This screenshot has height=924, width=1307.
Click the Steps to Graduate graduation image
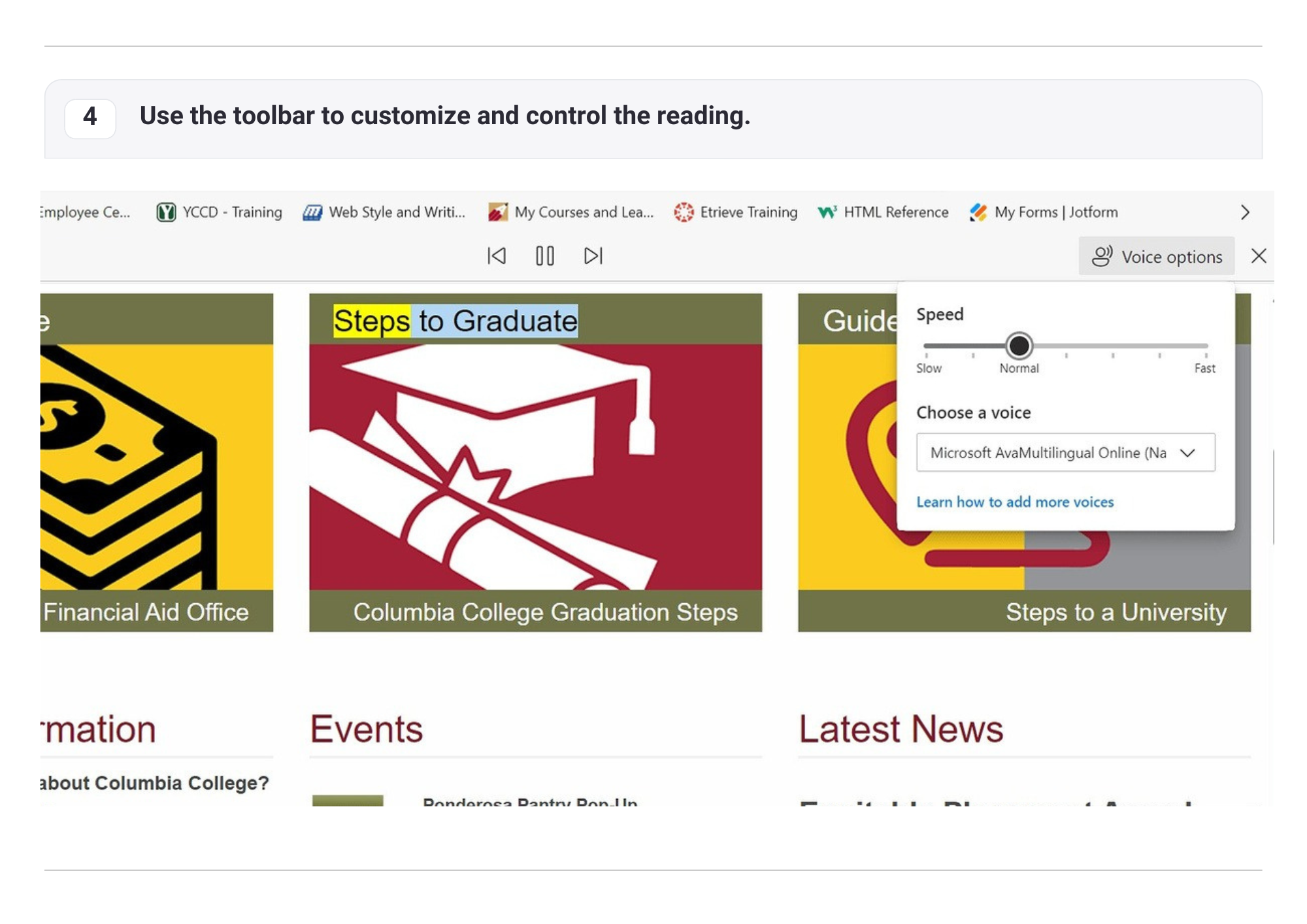coord(535,467)
